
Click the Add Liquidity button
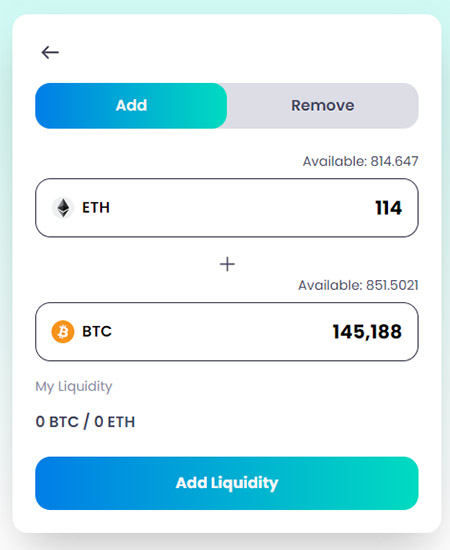point(227,483)
